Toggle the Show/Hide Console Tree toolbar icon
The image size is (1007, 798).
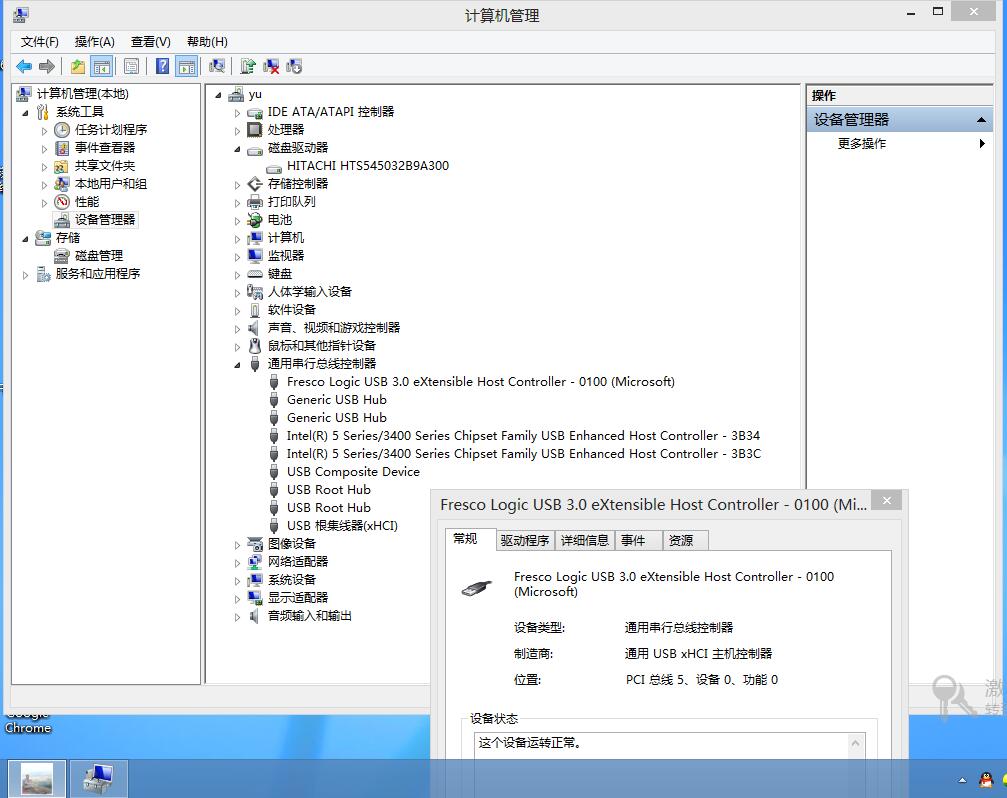[101, 66]
